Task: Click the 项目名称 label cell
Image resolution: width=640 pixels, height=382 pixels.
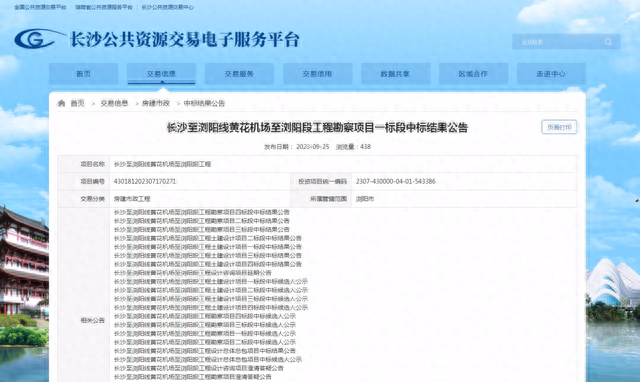Action: [x=84, y=164]
